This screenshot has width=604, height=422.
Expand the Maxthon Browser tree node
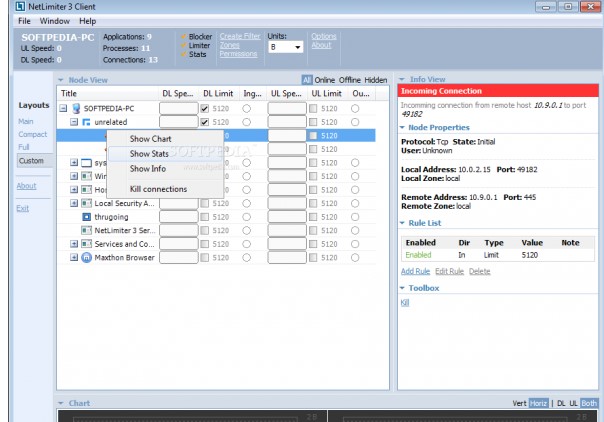(74, 257)
